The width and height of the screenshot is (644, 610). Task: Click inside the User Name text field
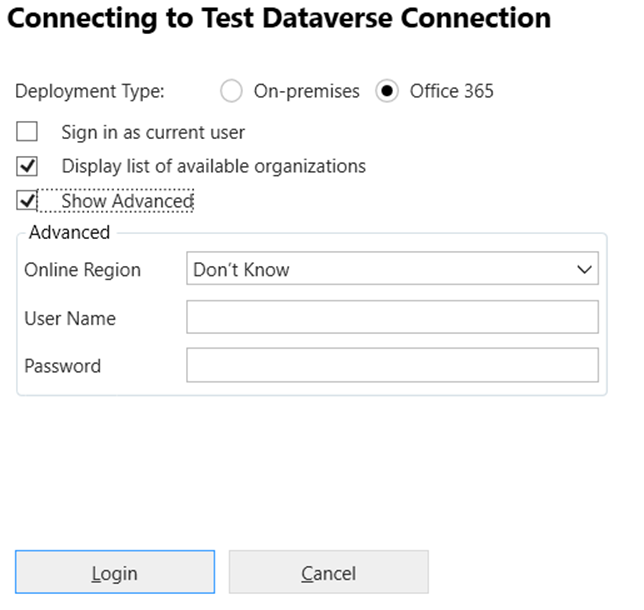(391, 317)
